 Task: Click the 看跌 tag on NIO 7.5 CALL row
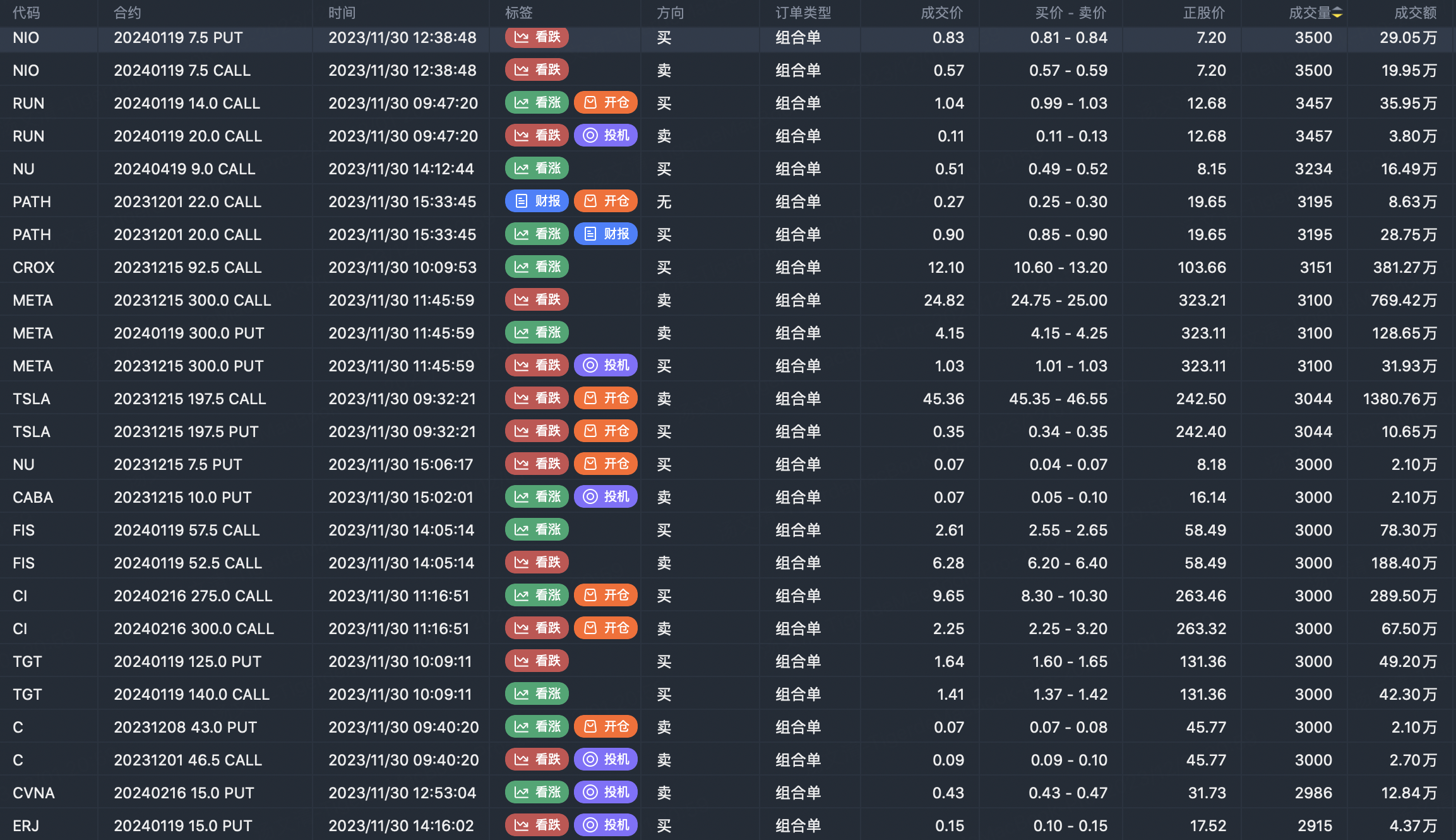[x=537, y=70]
